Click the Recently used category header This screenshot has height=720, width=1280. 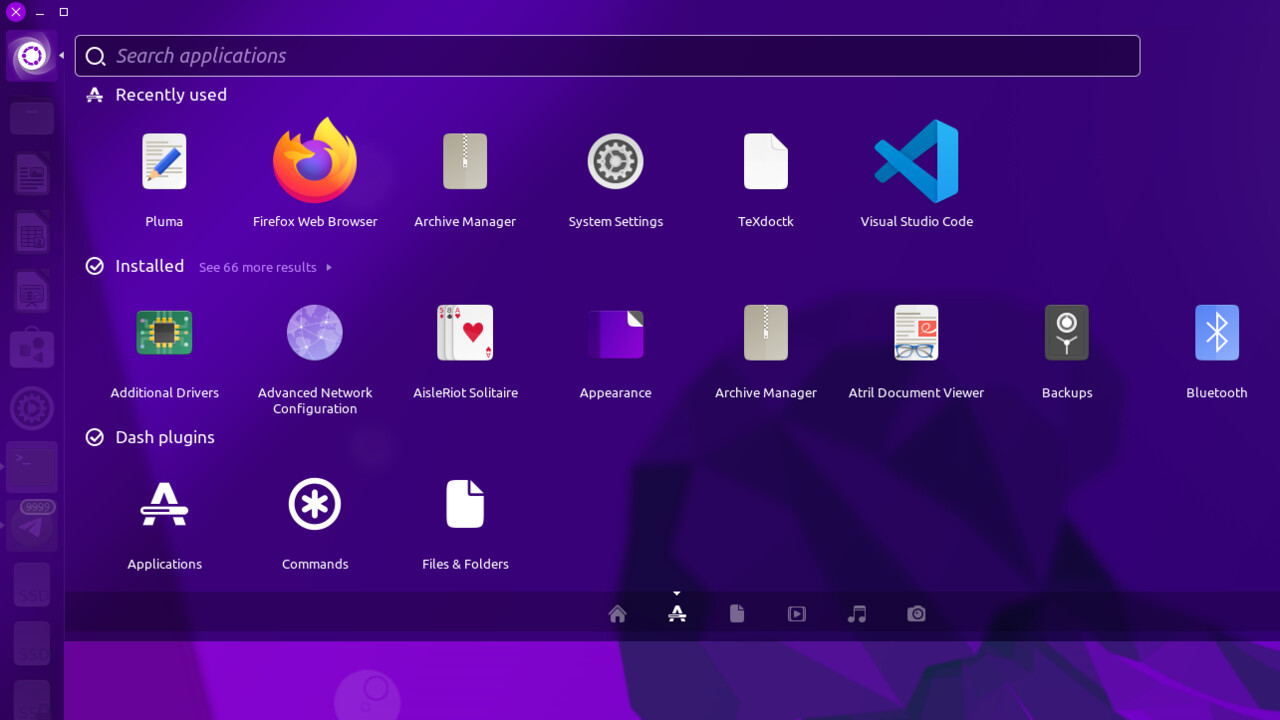(157, 95)
